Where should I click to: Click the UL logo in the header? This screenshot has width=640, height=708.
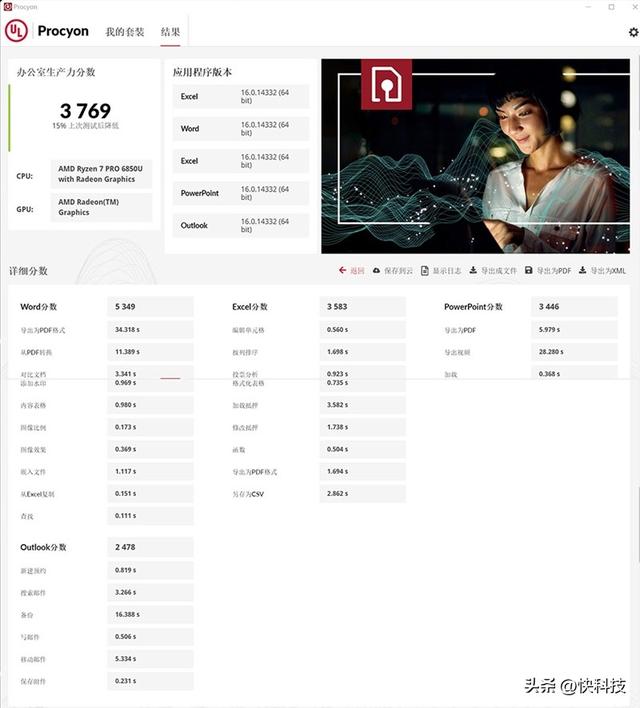[16, 31]
